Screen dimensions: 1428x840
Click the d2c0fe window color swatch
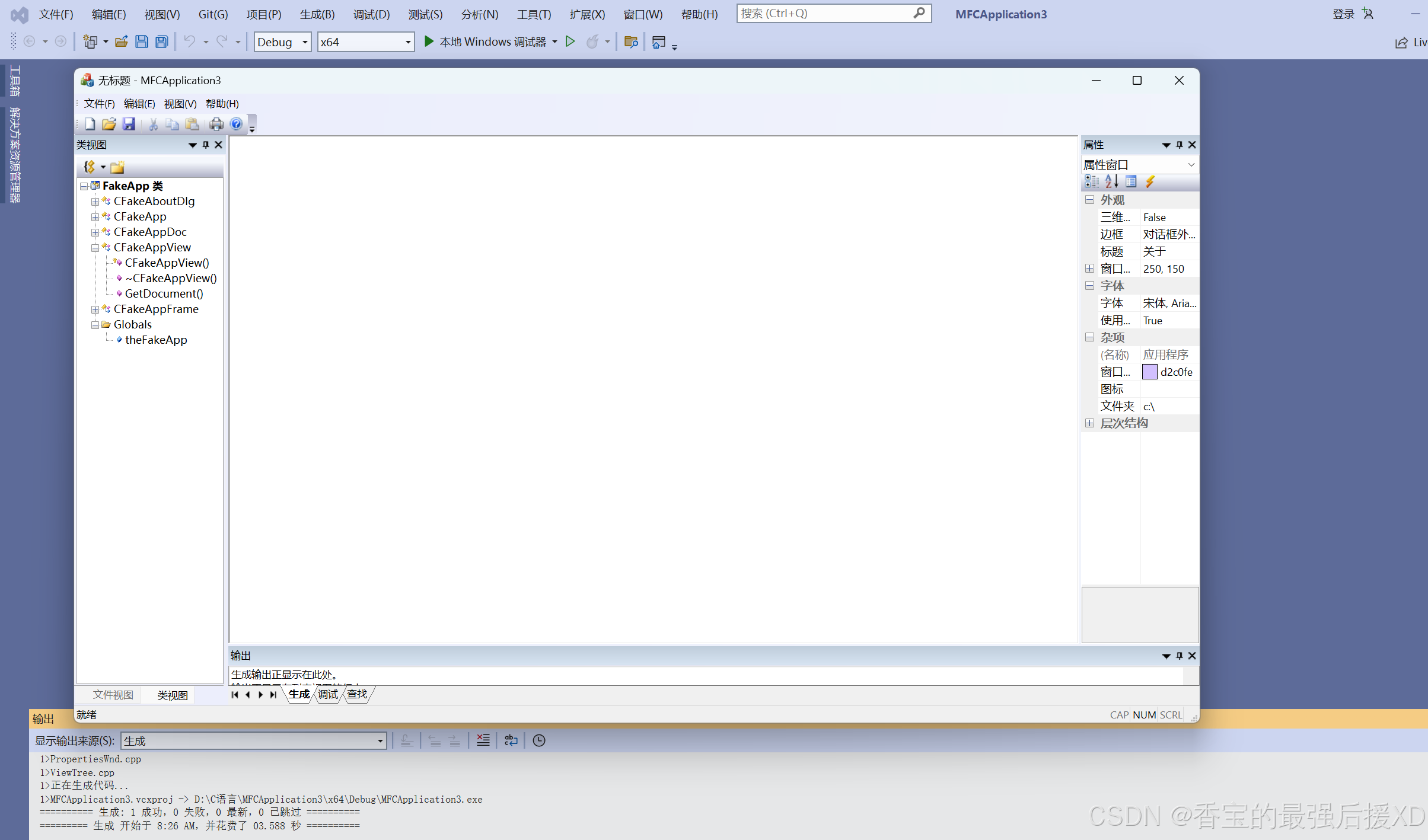coord(1149,372)
